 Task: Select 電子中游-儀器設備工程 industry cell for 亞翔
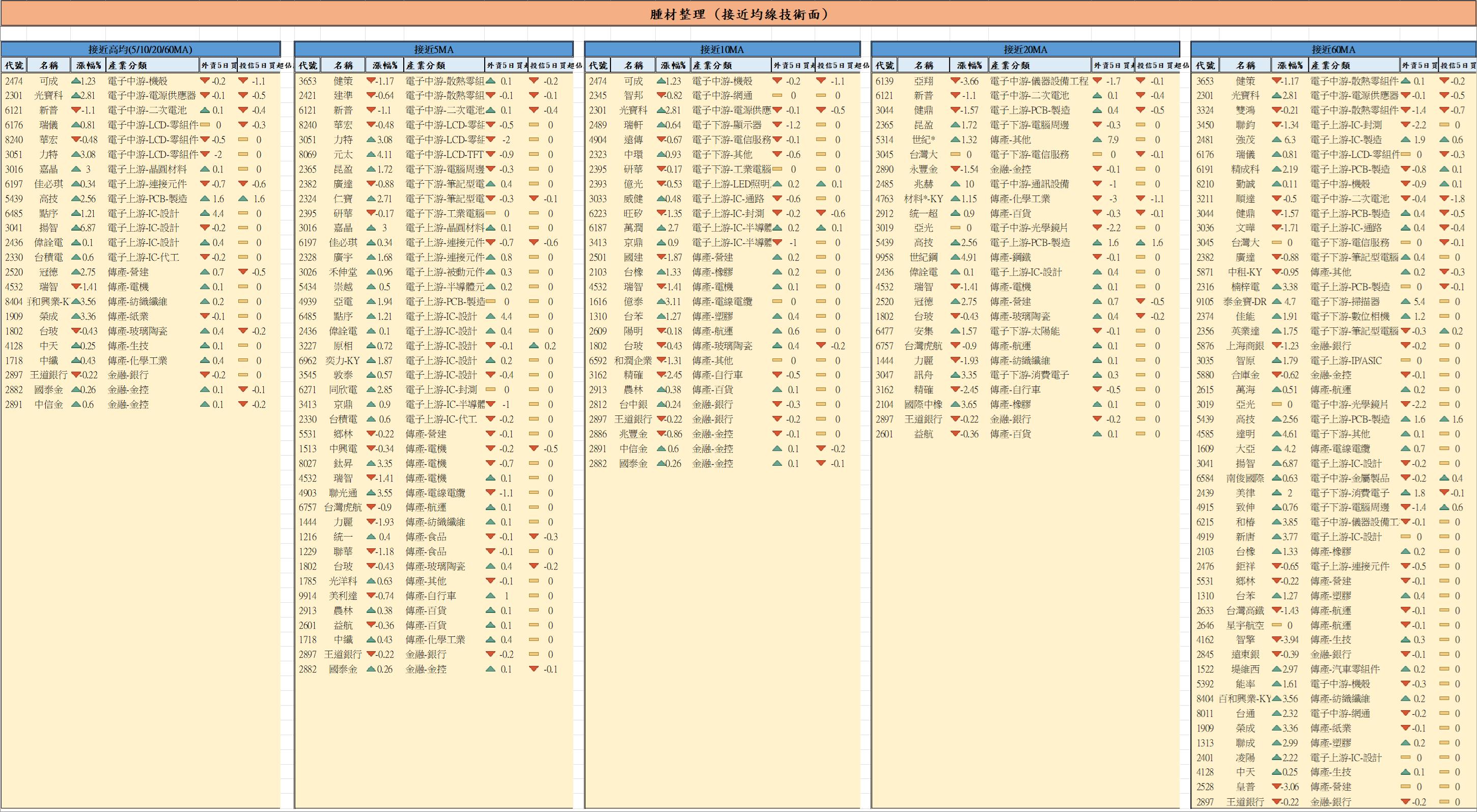coord(1038,81)
